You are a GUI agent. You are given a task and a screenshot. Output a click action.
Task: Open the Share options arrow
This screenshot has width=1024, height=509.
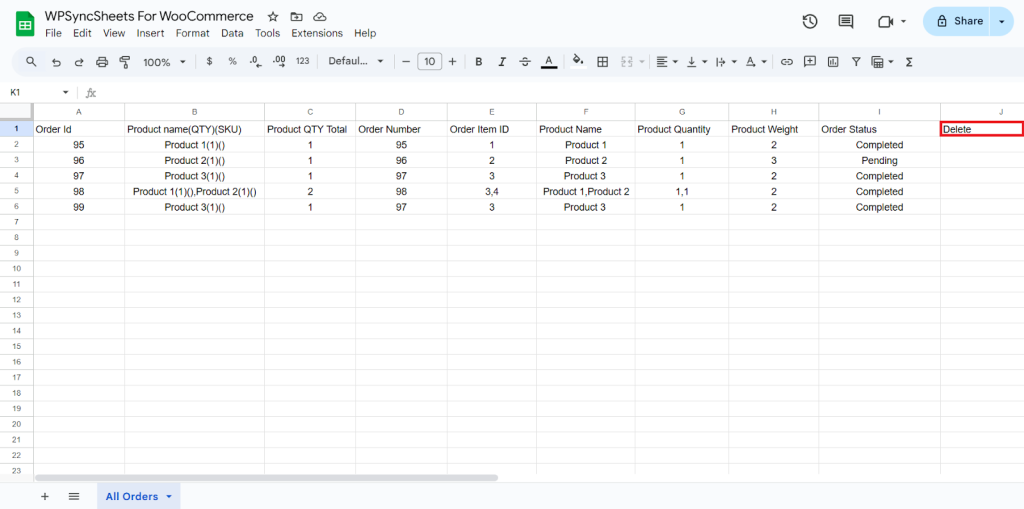1001,22
